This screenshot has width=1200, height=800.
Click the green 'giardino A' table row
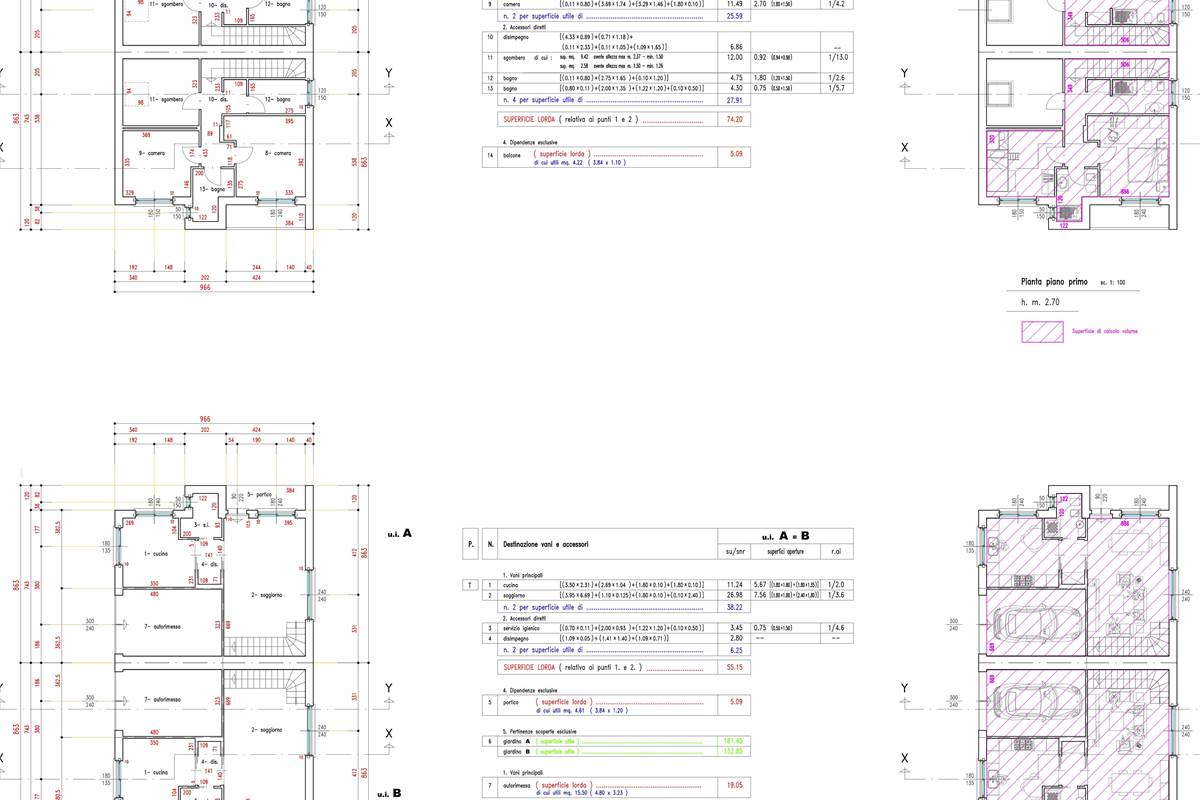click(616, 741)
